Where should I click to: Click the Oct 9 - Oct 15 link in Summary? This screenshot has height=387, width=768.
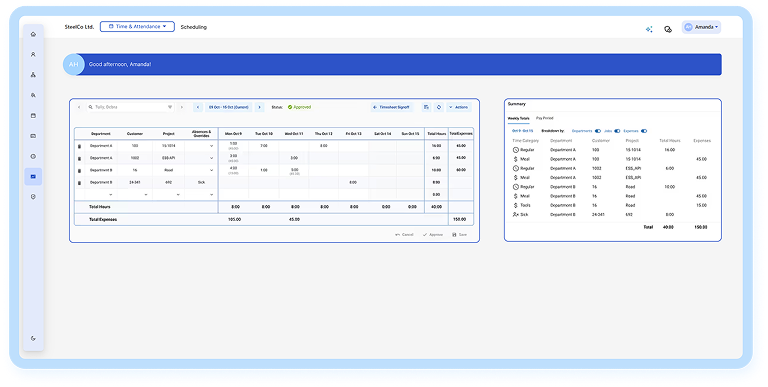pos(523,131)
